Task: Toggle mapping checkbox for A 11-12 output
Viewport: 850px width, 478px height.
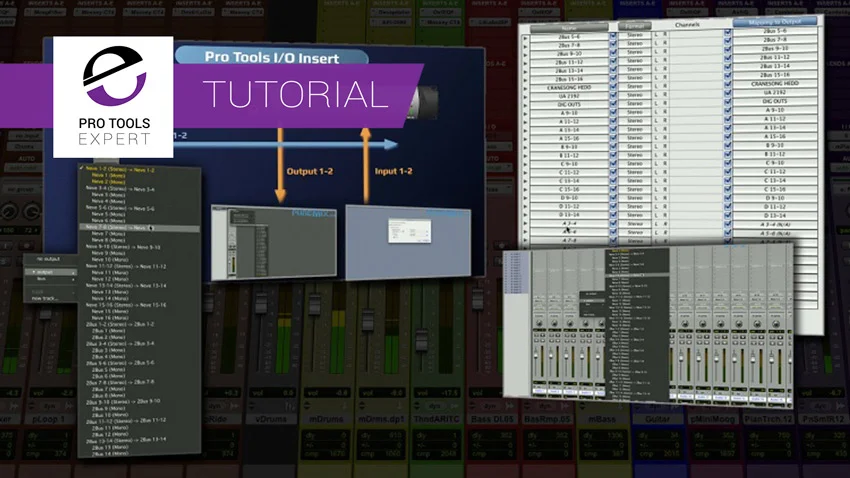Action: point(727,120)
